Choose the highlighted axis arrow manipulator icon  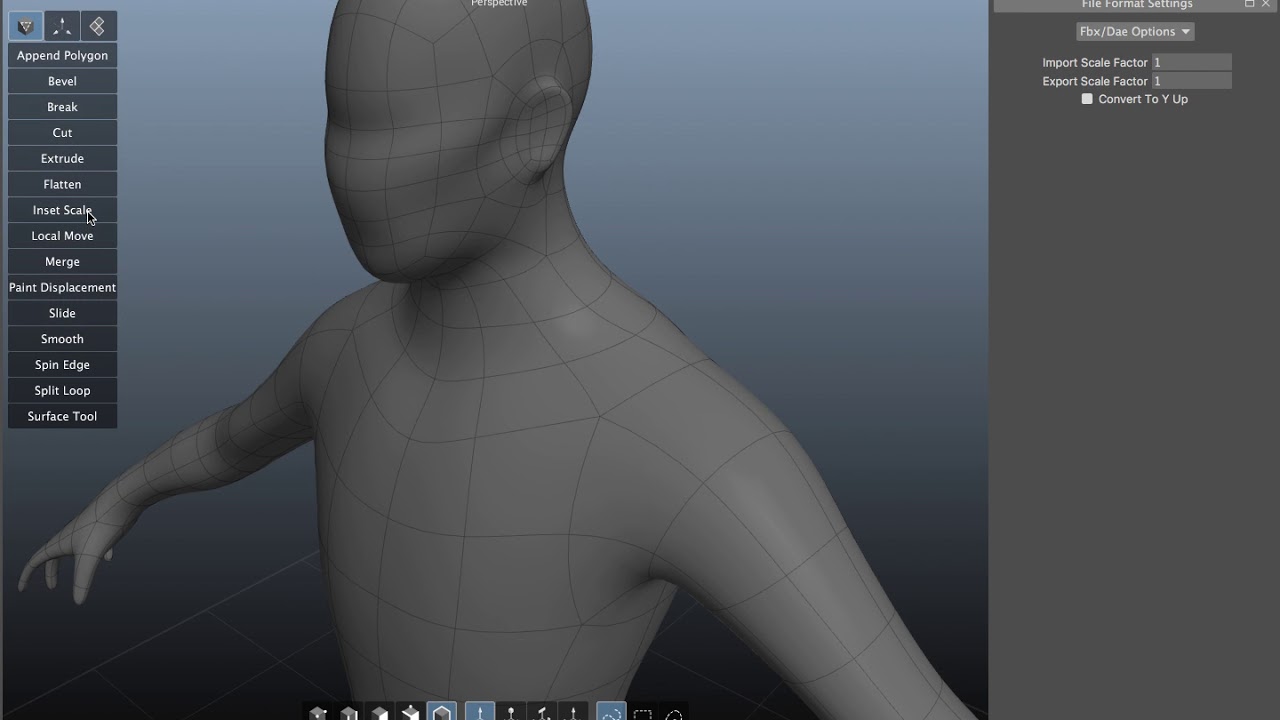click(x=480, y=713)
